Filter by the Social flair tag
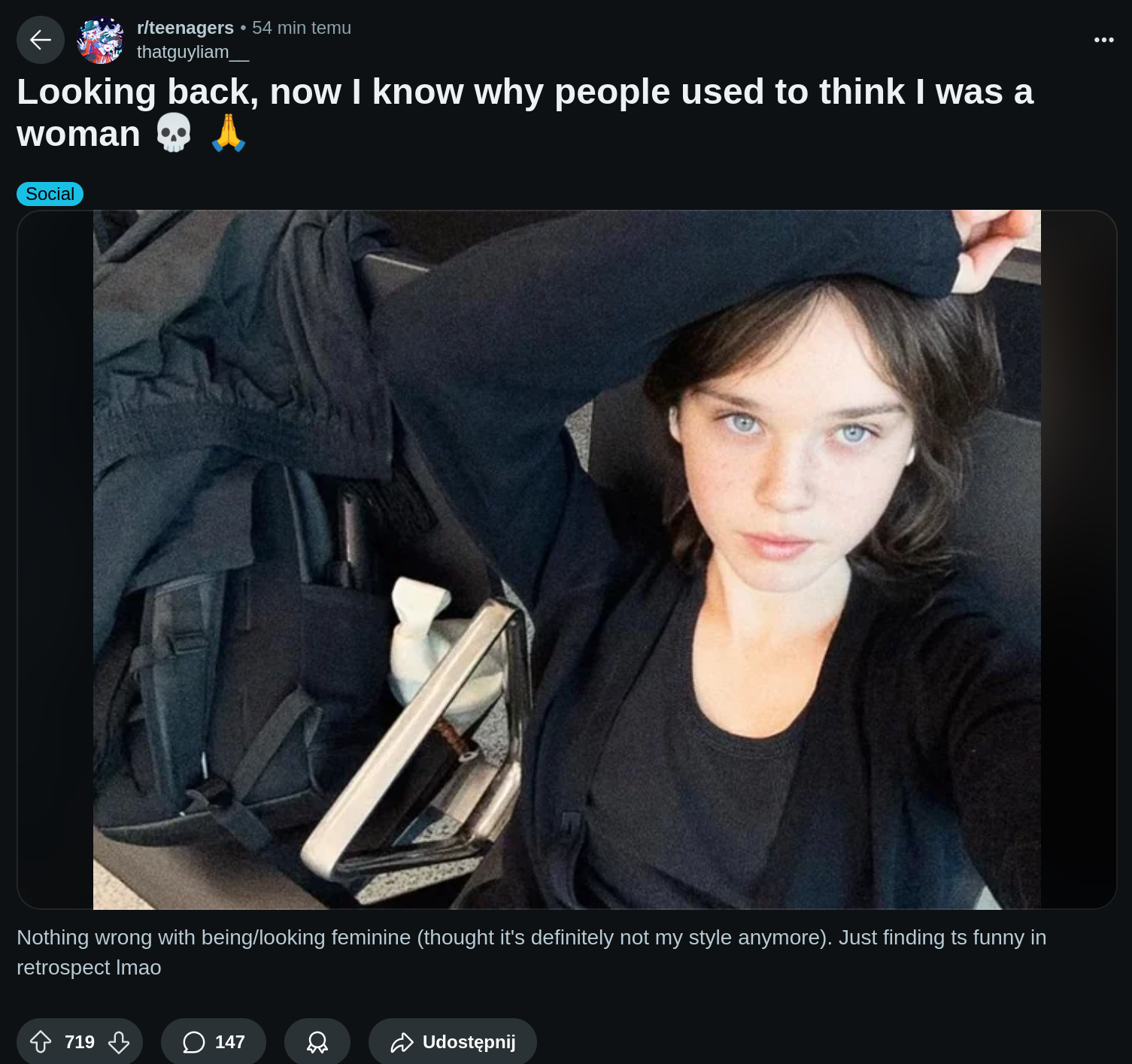Viewport: 1132px width, 1064px height. point(50,194)
